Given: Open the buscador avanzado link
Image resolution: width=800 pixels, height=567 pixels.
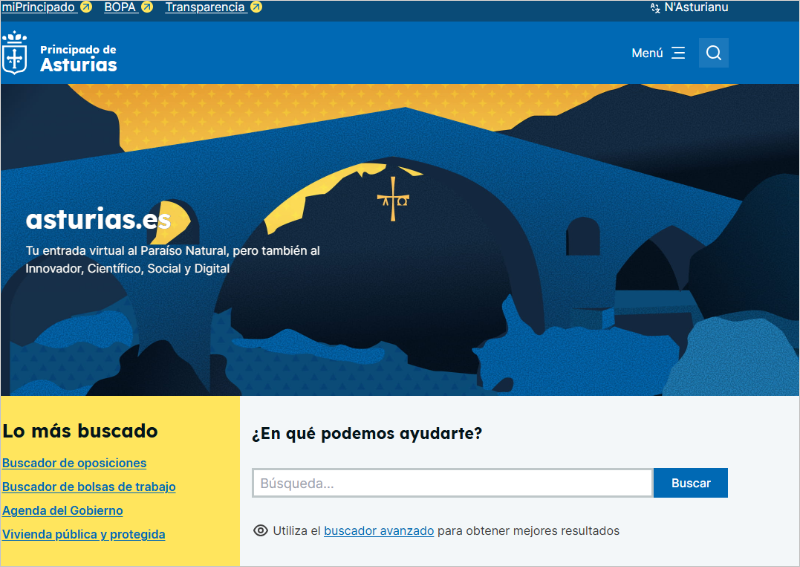Looking at the screenshot, I should (x=379, y=531).
